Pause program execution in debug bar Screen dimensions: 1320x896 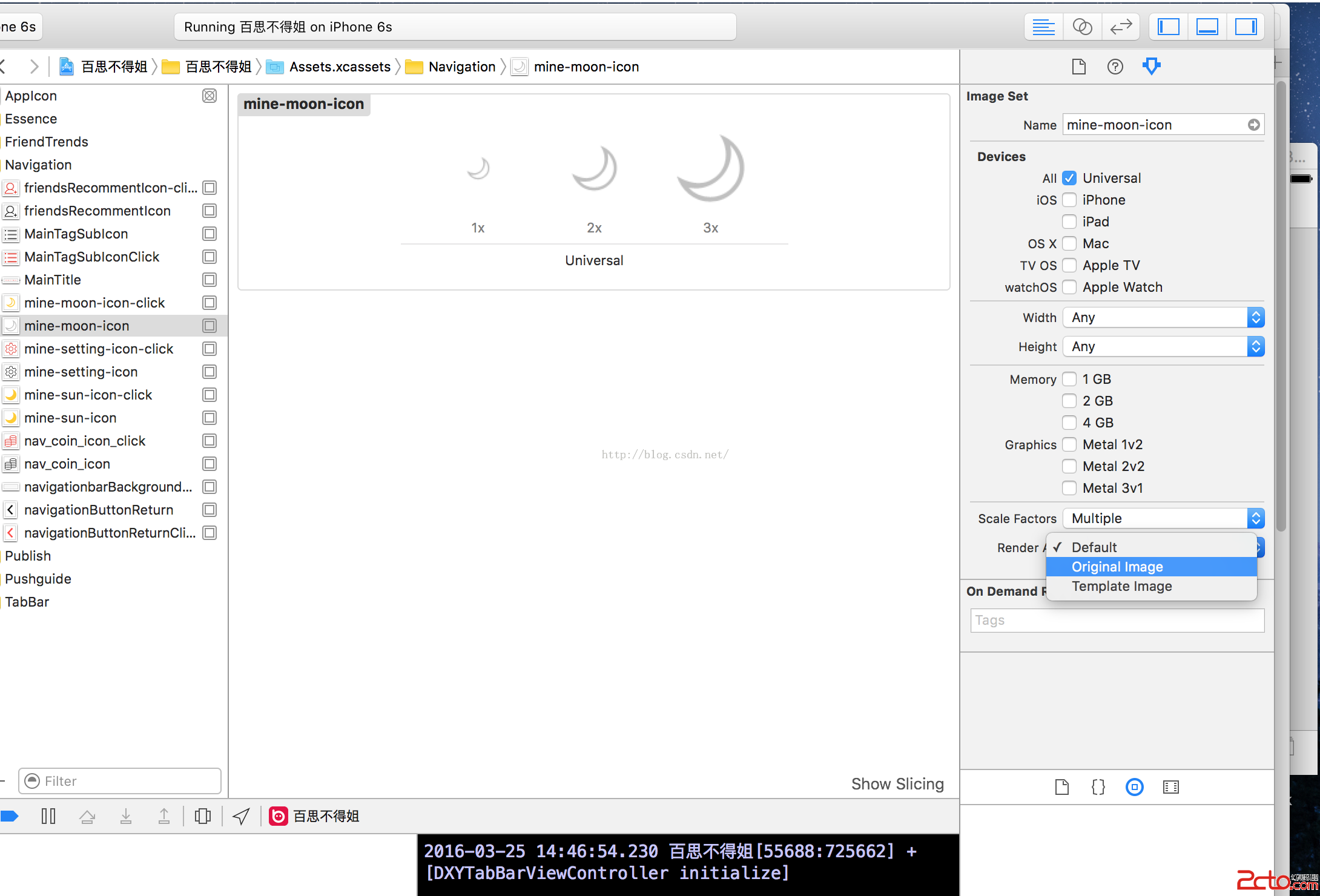[x=48, y=816]
